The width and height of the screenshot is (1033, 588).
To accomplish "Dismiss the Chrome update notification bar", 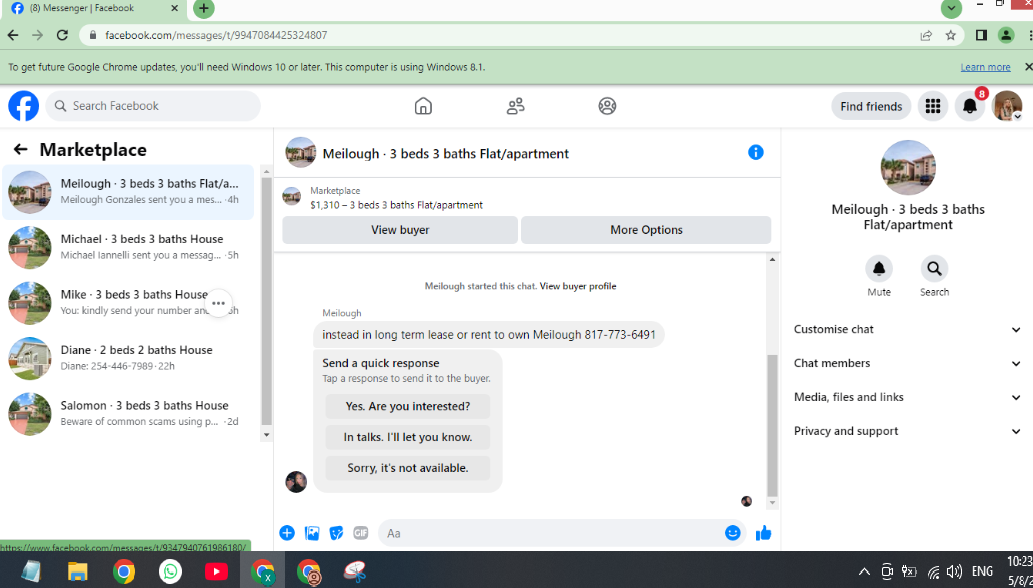I will [x=1028, y=67].
